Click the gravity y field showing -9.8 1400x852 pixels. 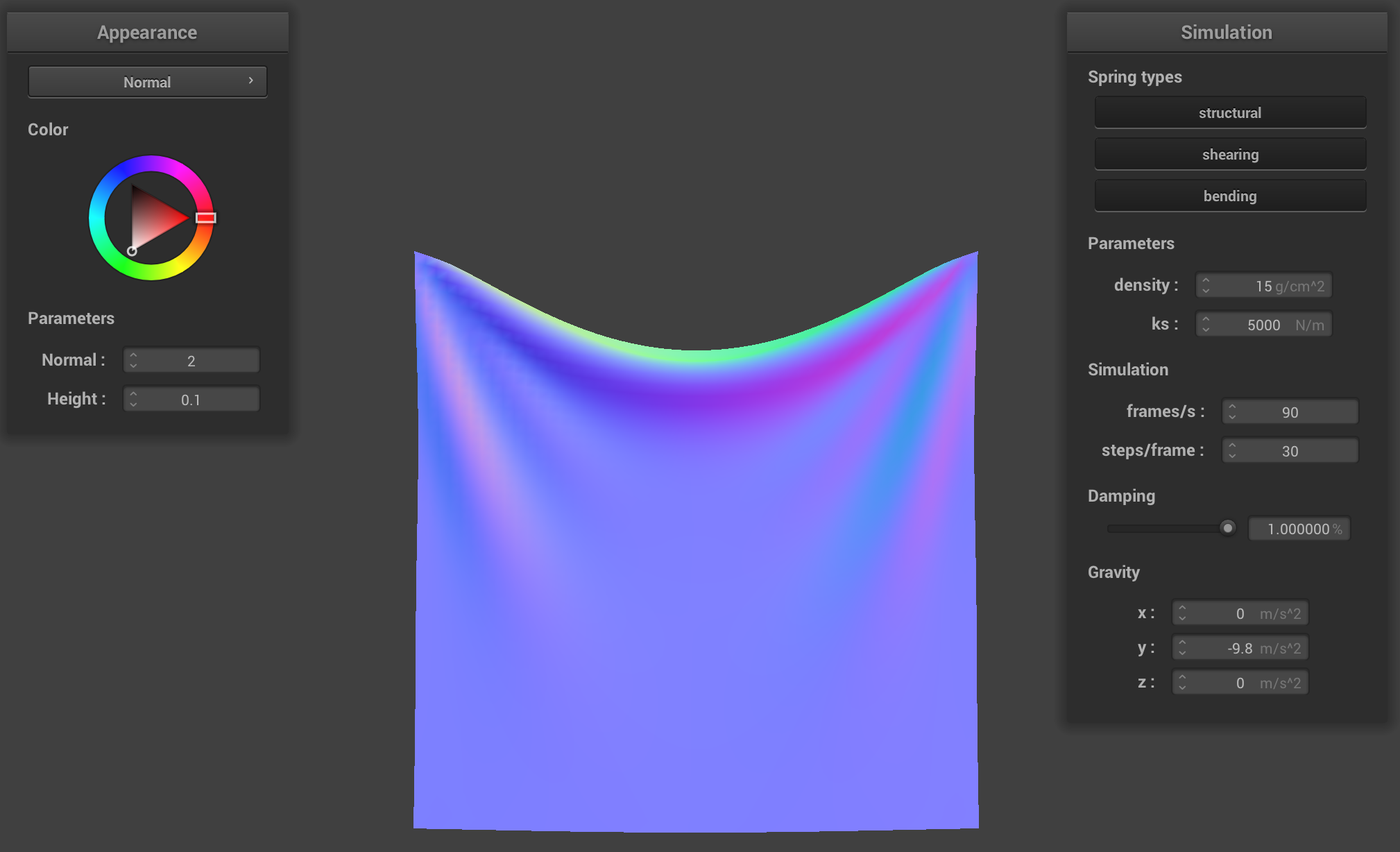pos(1240,647)
